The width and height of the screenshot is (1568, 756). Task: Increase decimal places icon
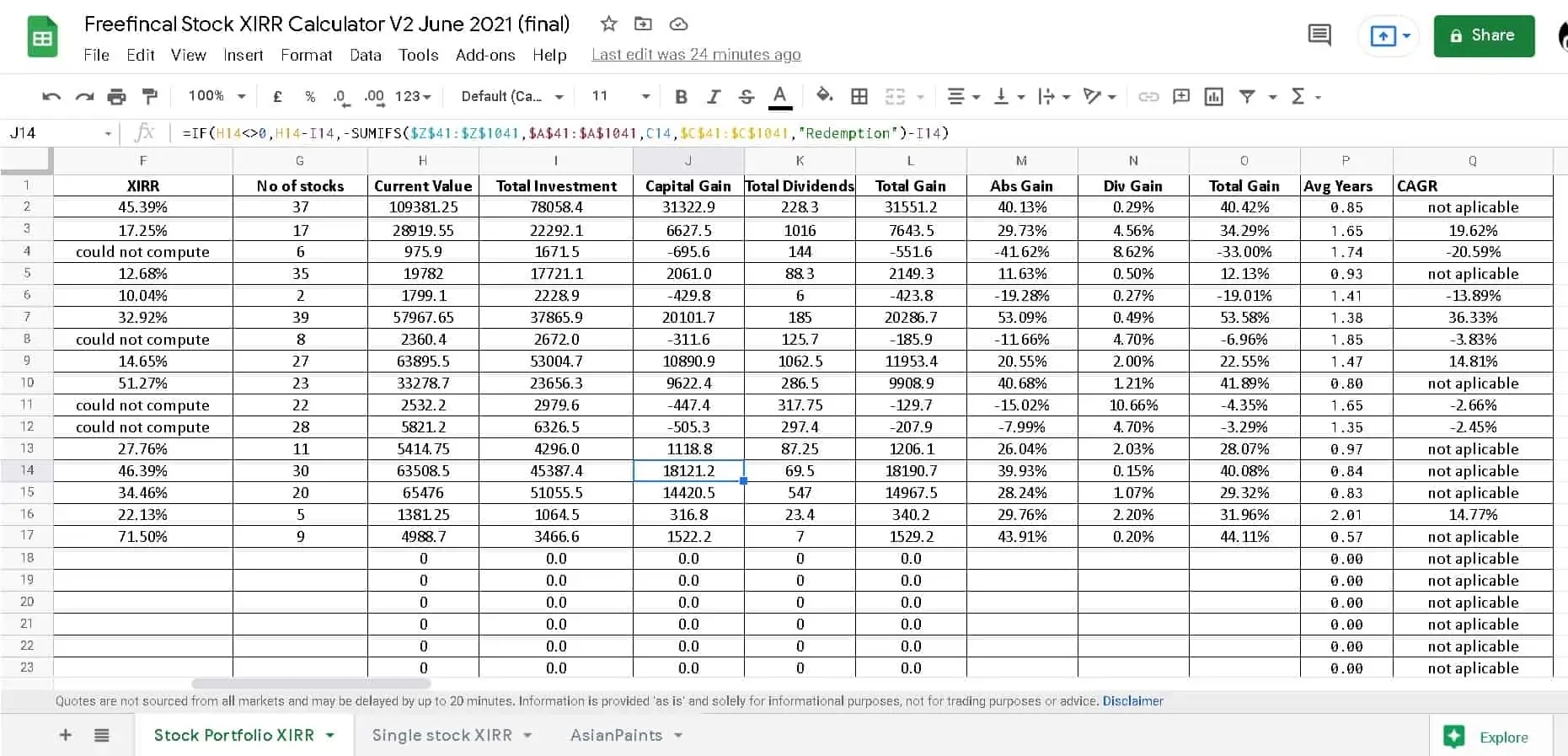point(374,97)
